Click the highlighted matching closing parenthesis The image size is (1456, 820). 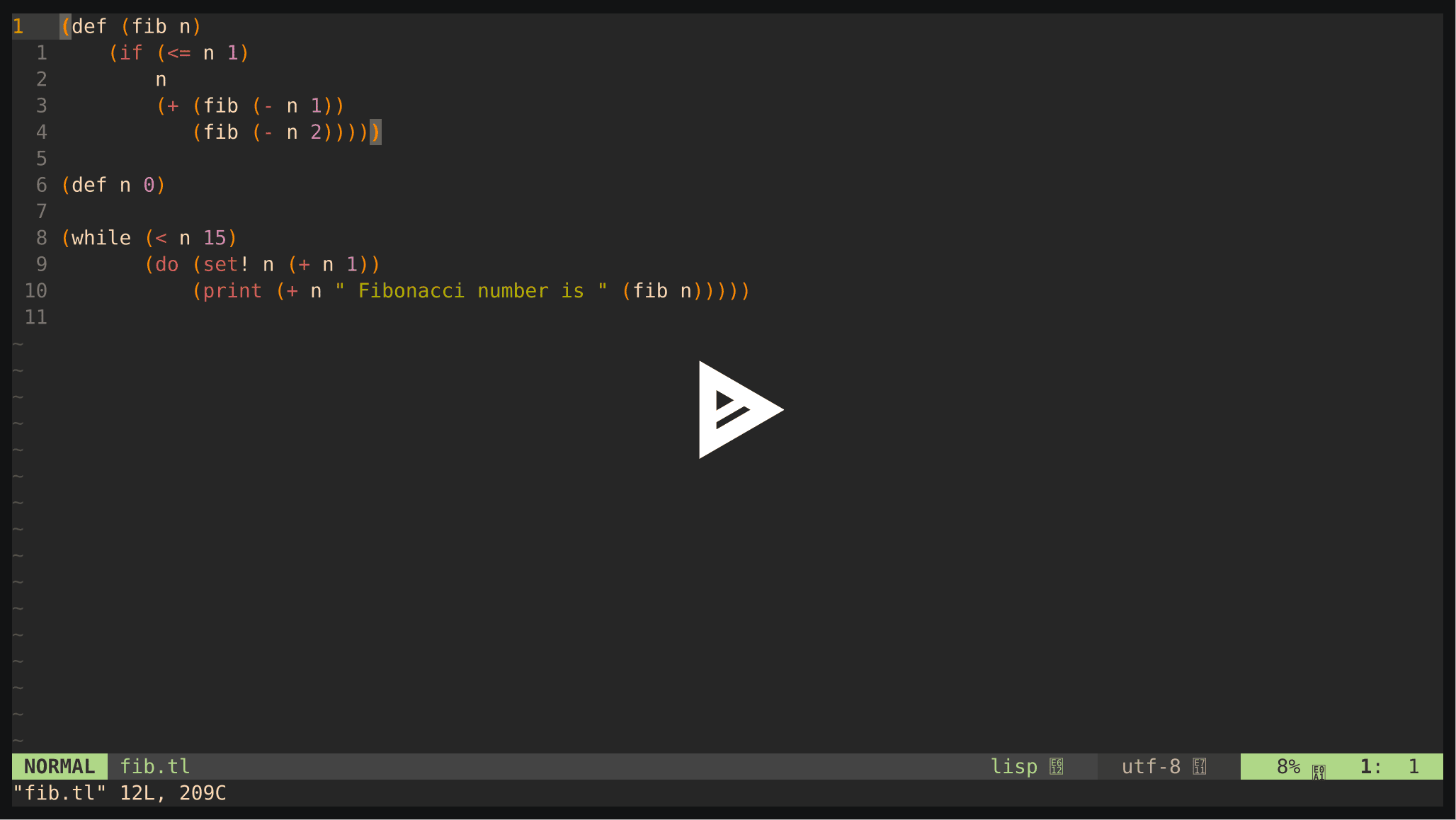tap(376, 132)
